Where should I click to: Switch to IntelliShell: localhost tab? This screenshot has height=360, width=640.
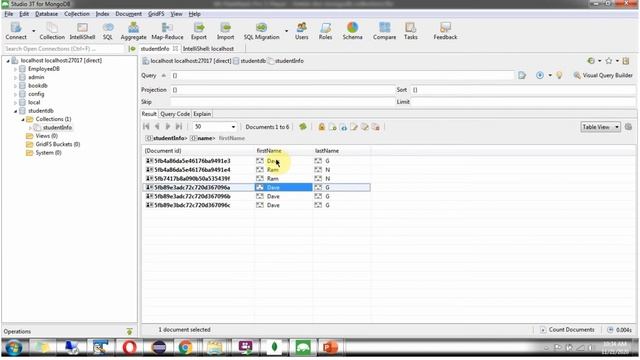click(208, 49)
